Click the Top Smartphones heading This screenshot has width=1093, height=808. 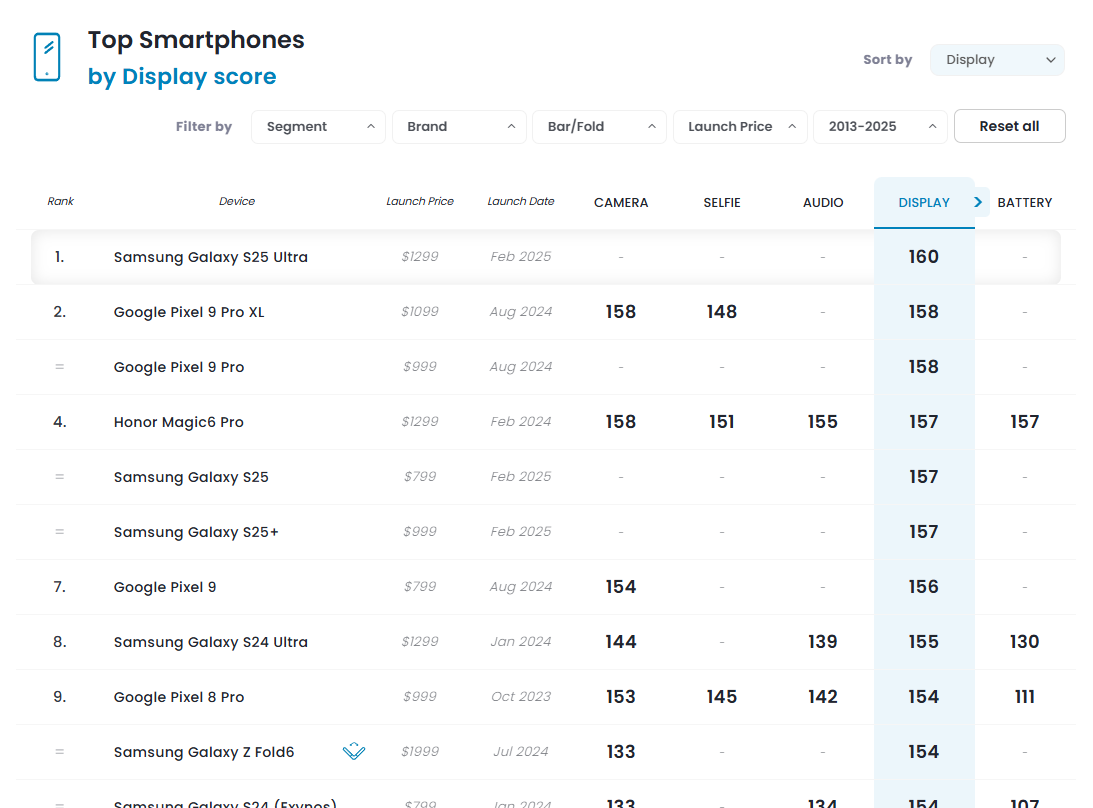[196, 40]
